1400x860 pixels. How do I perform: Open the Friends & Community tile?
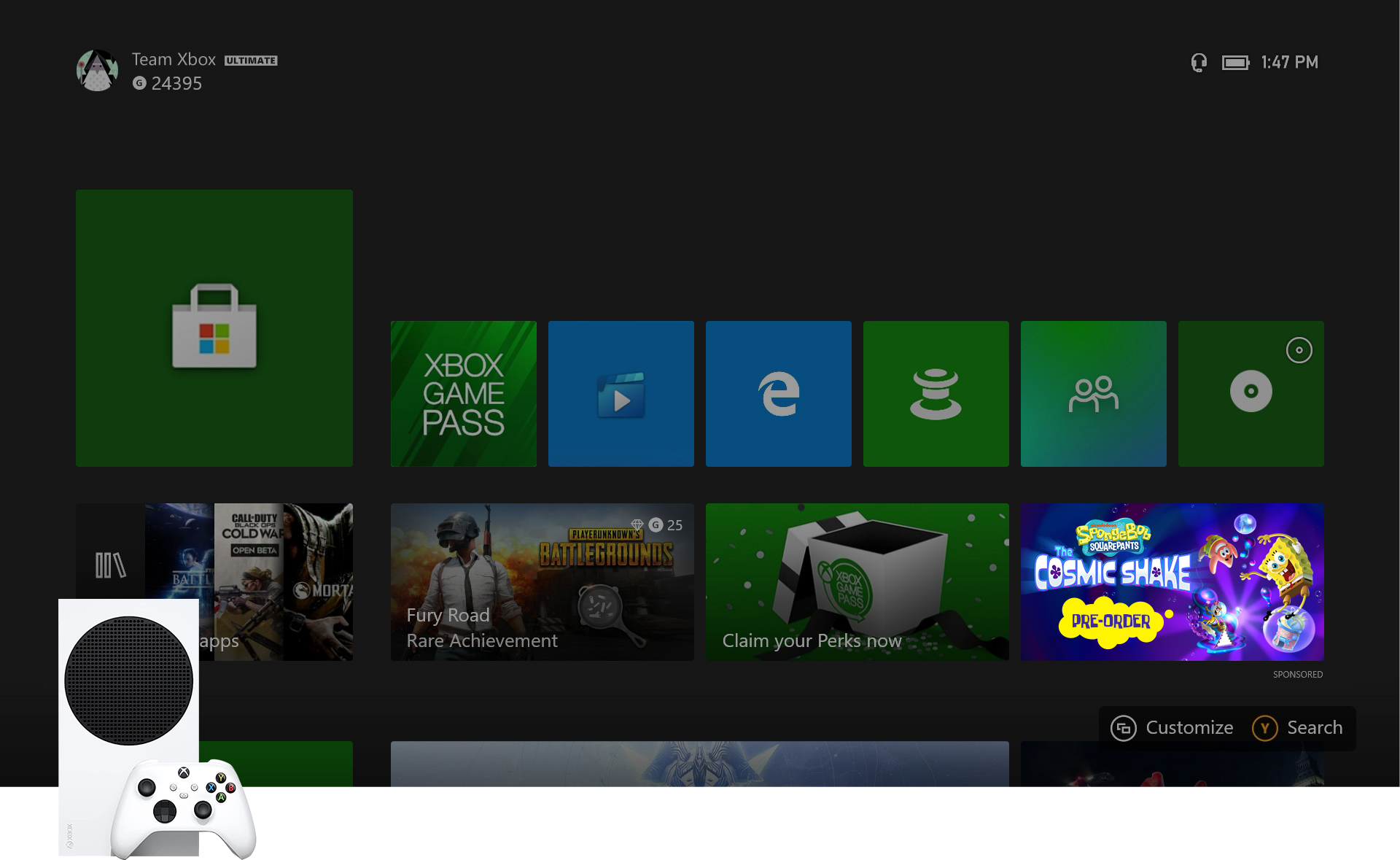pos(1093,393)
